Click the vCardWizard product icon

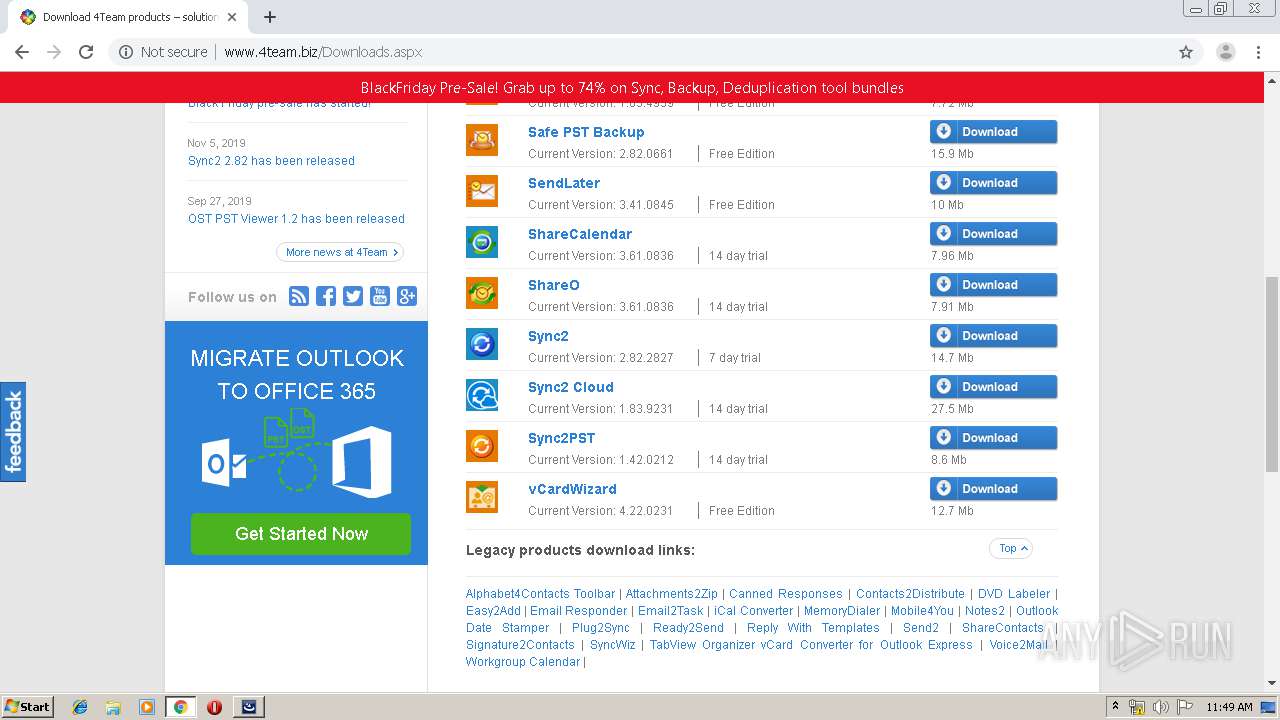(482, 497)
